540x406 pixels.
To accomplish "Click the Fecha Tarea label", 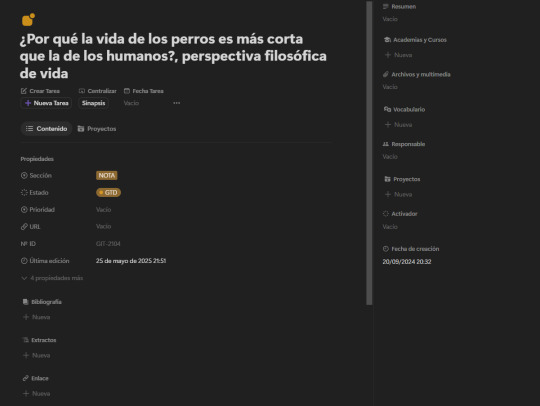I will pyautogui.click(x=148, y=91).
